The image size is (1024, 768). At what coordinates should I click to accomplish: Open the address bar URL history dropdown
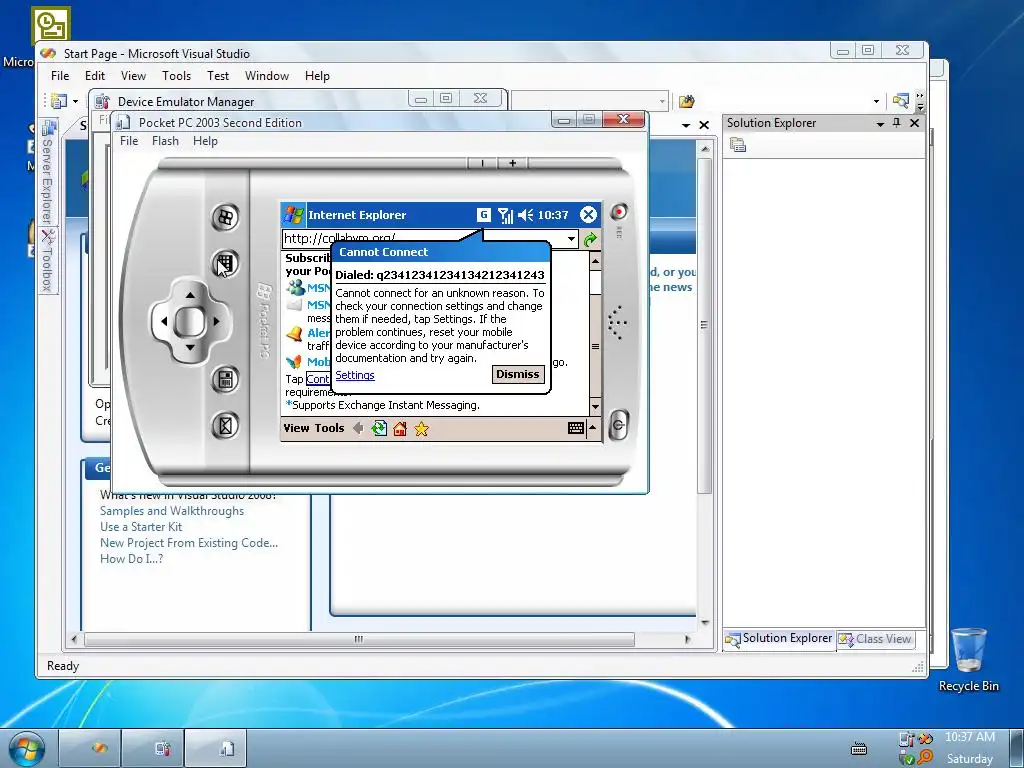[571, 239]
